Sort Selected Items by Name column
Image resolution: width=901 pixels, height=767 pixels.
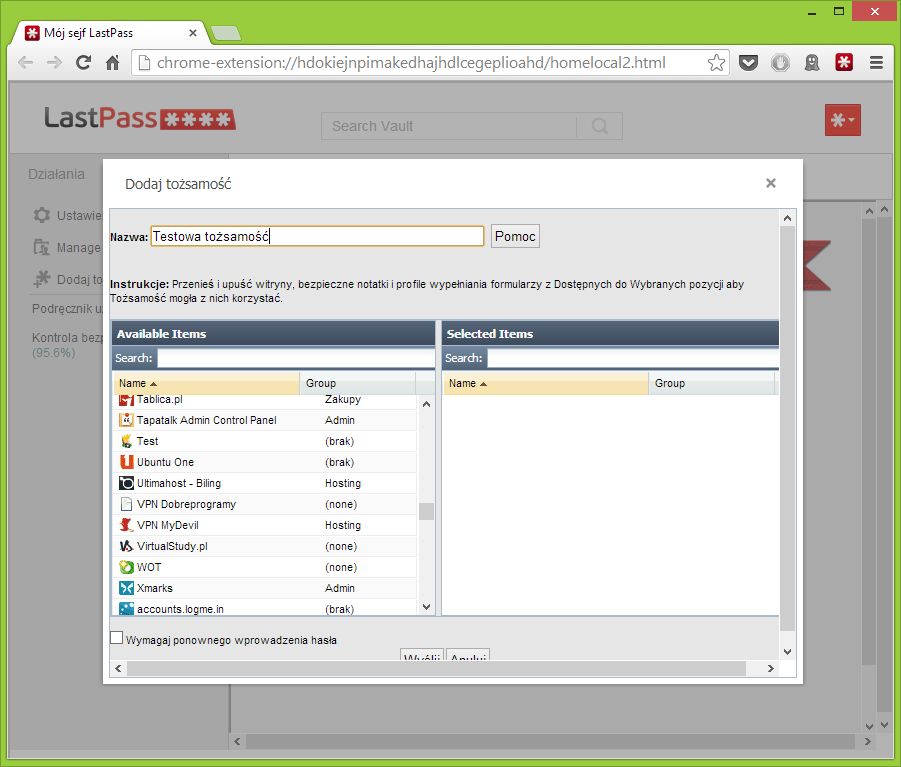[545, 383]
